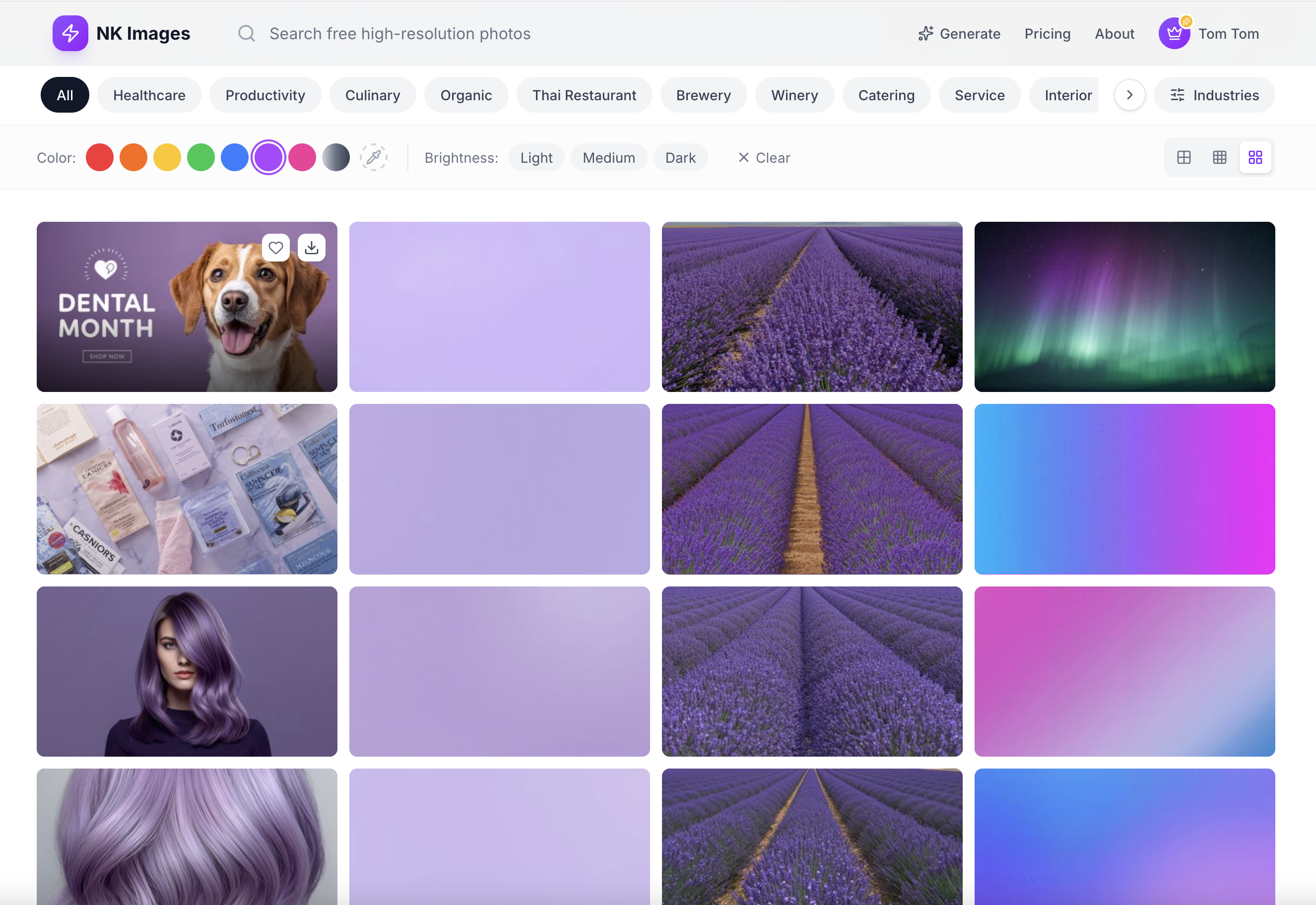Switch to the dense grid layout view
This screenshot has width=1316, height=905.
pyautogui.click(x=1220, y=157)
